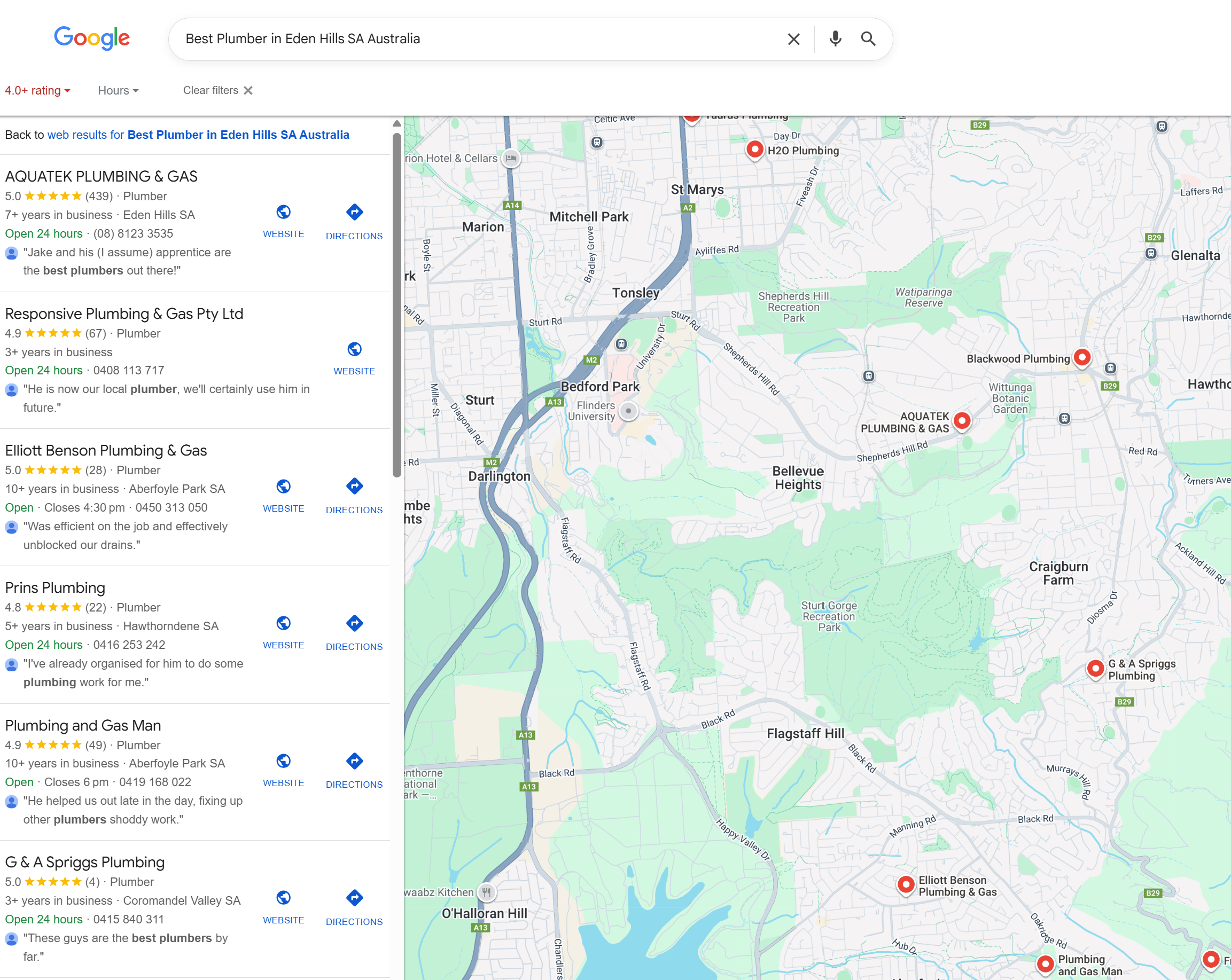Image resolution: width=1231 pixels, height=980 pixels.
Task: Open Responsive Plumbing & Gas website icon
Action: [x=354, y=349]
